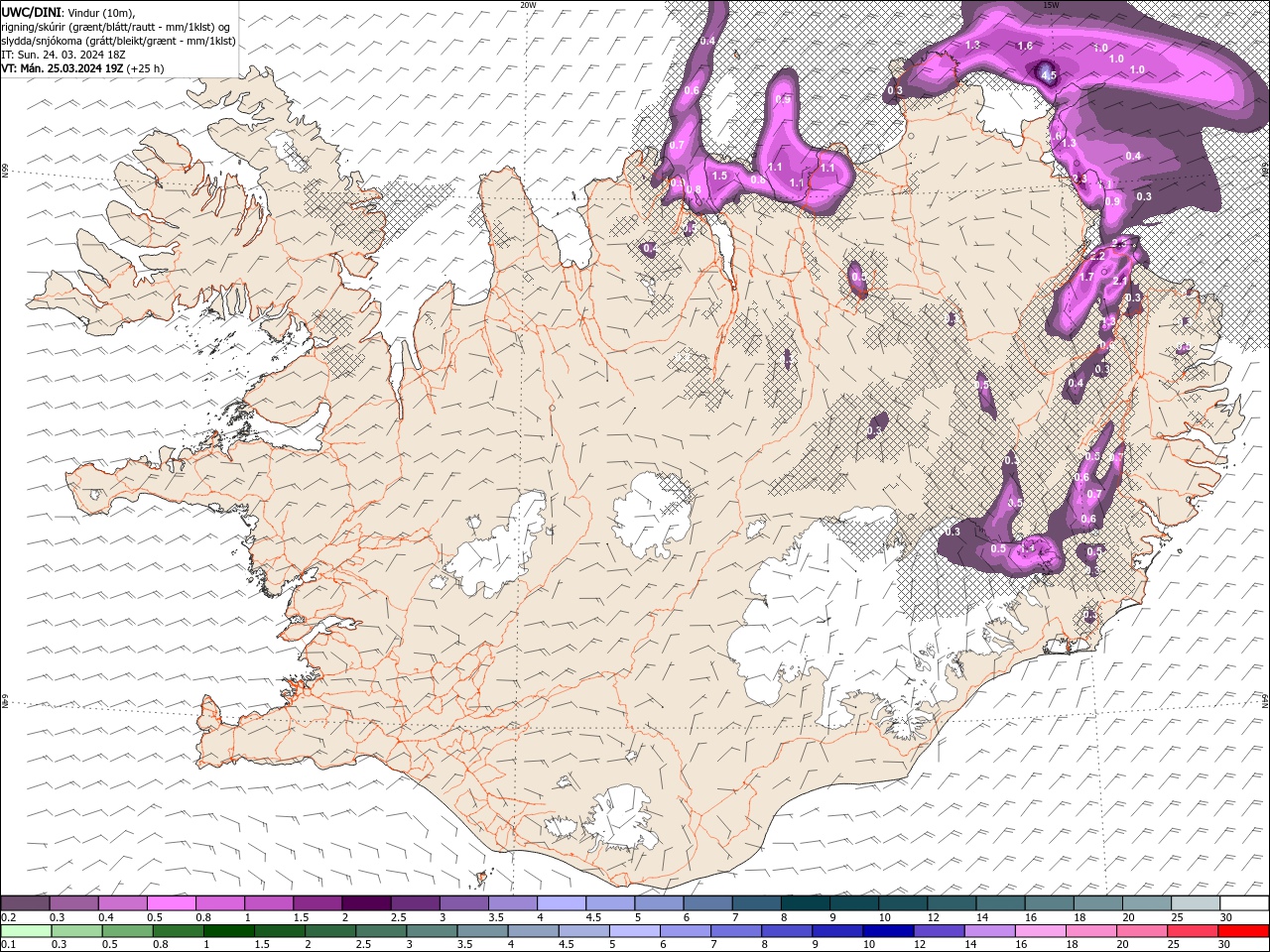This screenshot has width=1270, height=952.
Task: Pick the dark green 1 rain legend swatch
Action: (229, 930)
